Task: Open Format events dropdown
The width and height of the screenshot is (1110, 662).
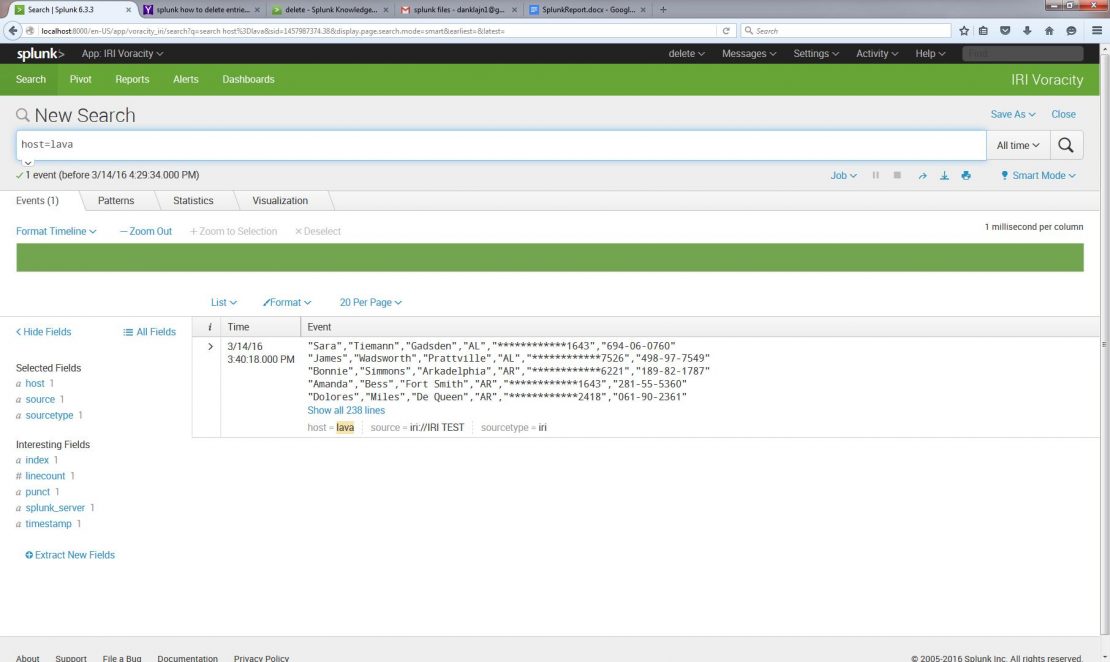Action: 287,302
